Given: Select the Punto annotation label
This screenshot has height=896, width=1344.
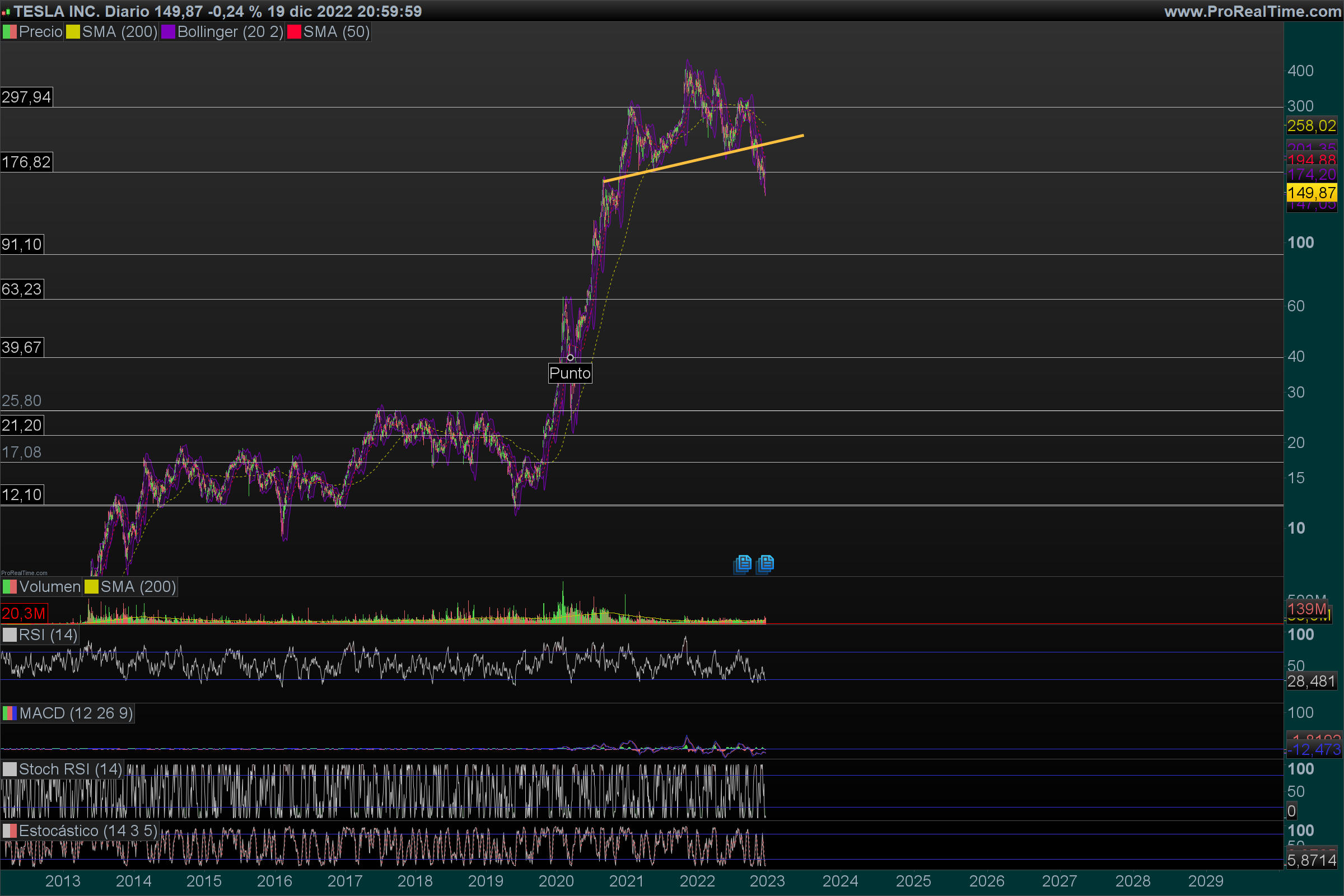Looking at the screenshot, I should click(x=570, y=373).
